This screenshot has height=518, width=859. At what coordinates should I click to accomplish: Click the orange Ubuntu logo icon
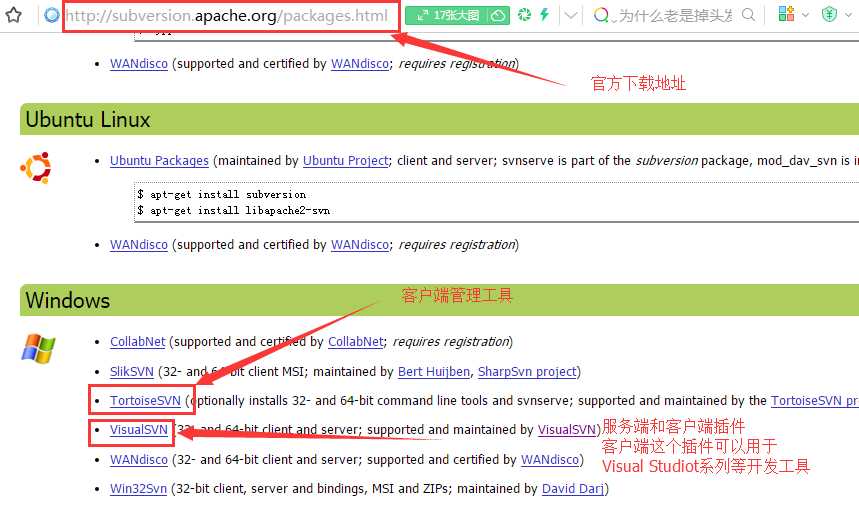(x=36, y=168)
